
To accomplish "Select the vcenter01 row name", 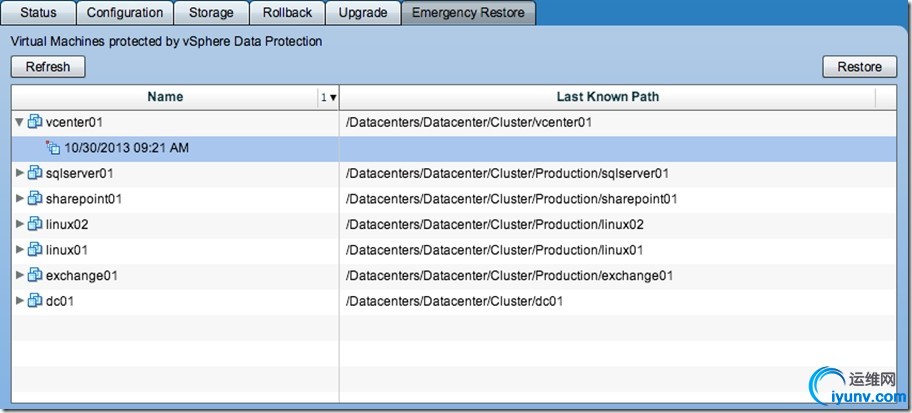I will 74,122.
